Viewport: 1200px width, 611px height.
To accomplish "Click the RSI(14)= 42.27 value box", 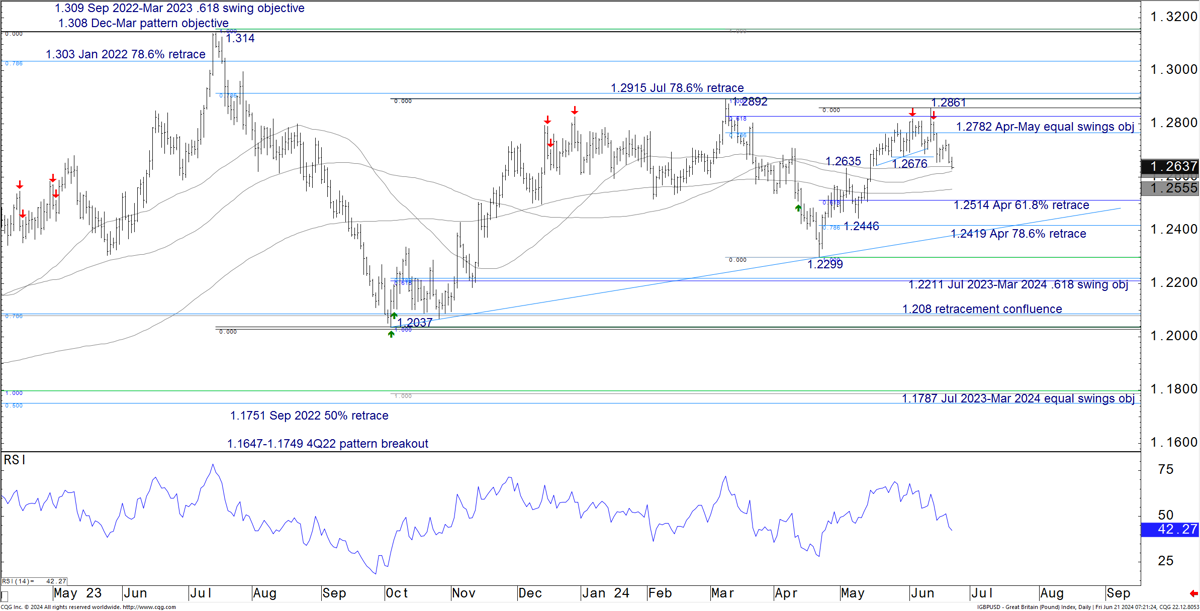I will tap(35, 581).
